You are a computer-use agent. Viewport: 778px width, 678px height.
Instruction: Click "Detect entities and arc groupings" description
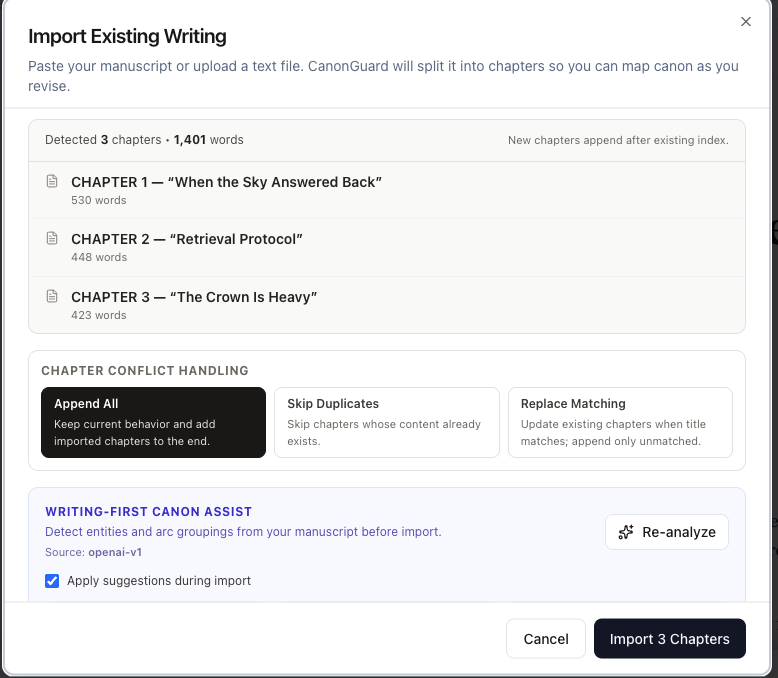tap(243, 532)
